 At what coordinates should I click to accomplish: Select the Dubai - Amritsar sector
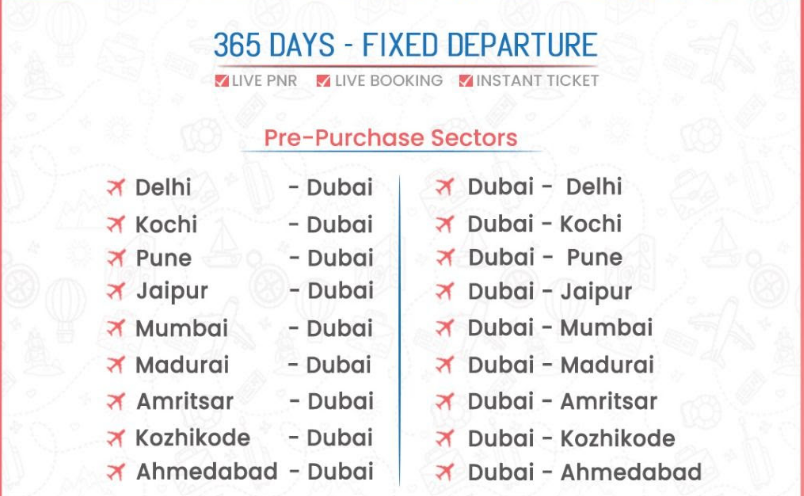pos(562,401)
